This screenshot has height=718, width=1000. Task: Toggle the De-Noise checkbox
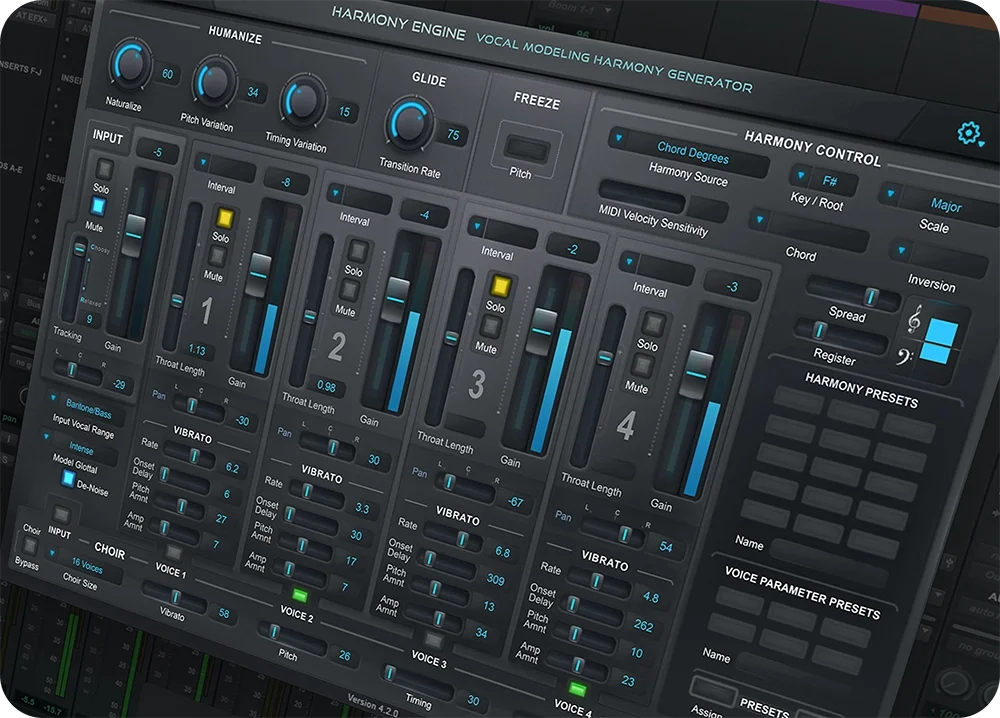pyautogui.click(x=68, y=478)
